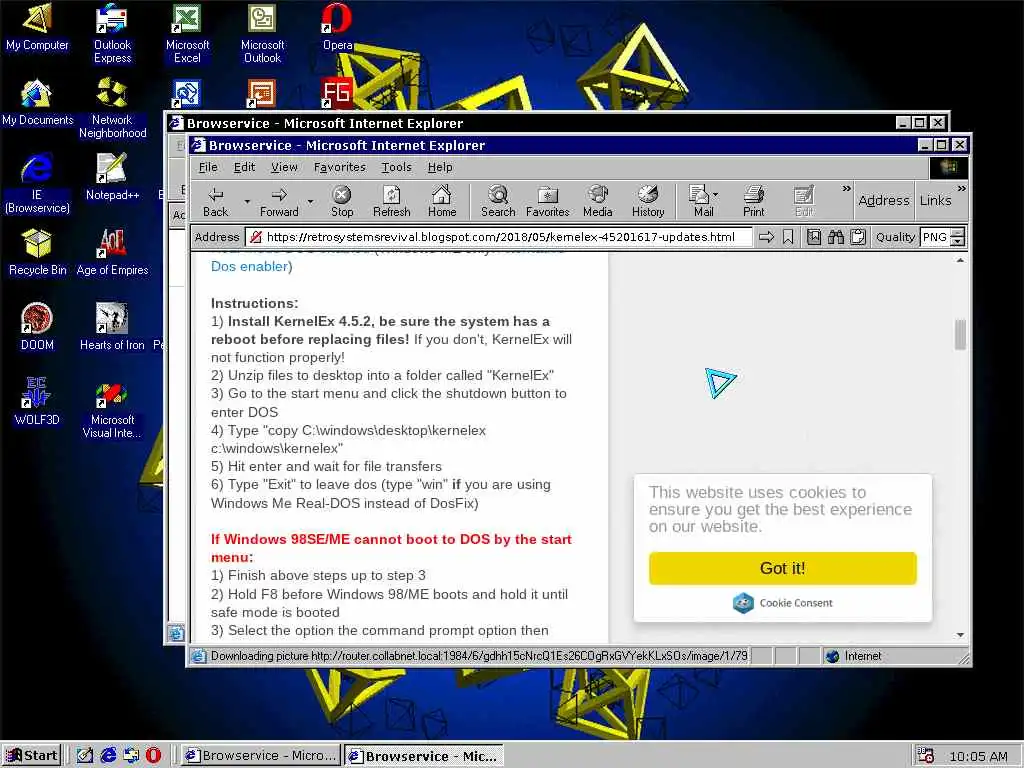The image size is (1024, 768).
Task: Open the History pane
Action: click(x=648, y=200)
